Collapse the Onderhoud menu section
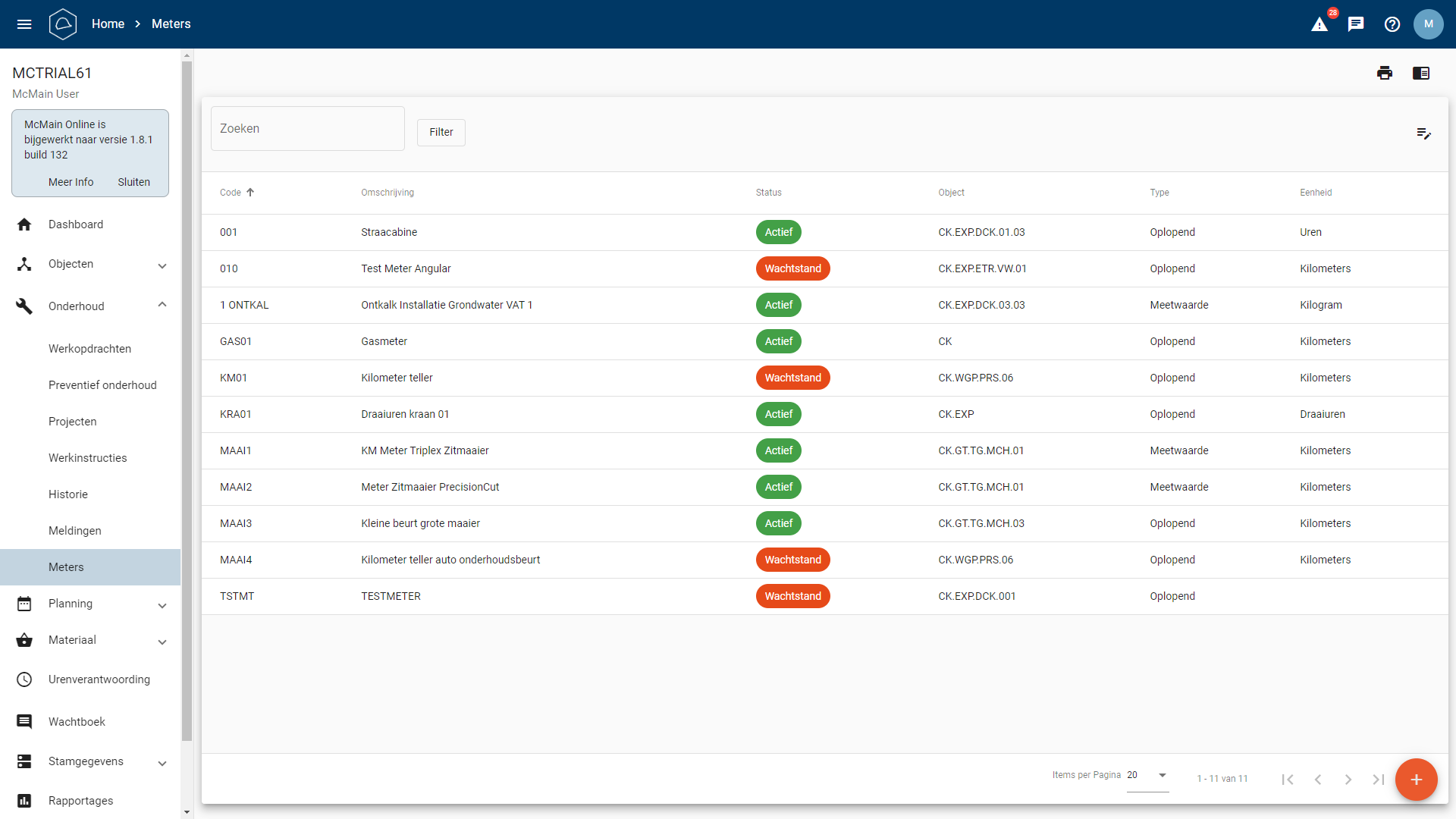 click(162, 306)
